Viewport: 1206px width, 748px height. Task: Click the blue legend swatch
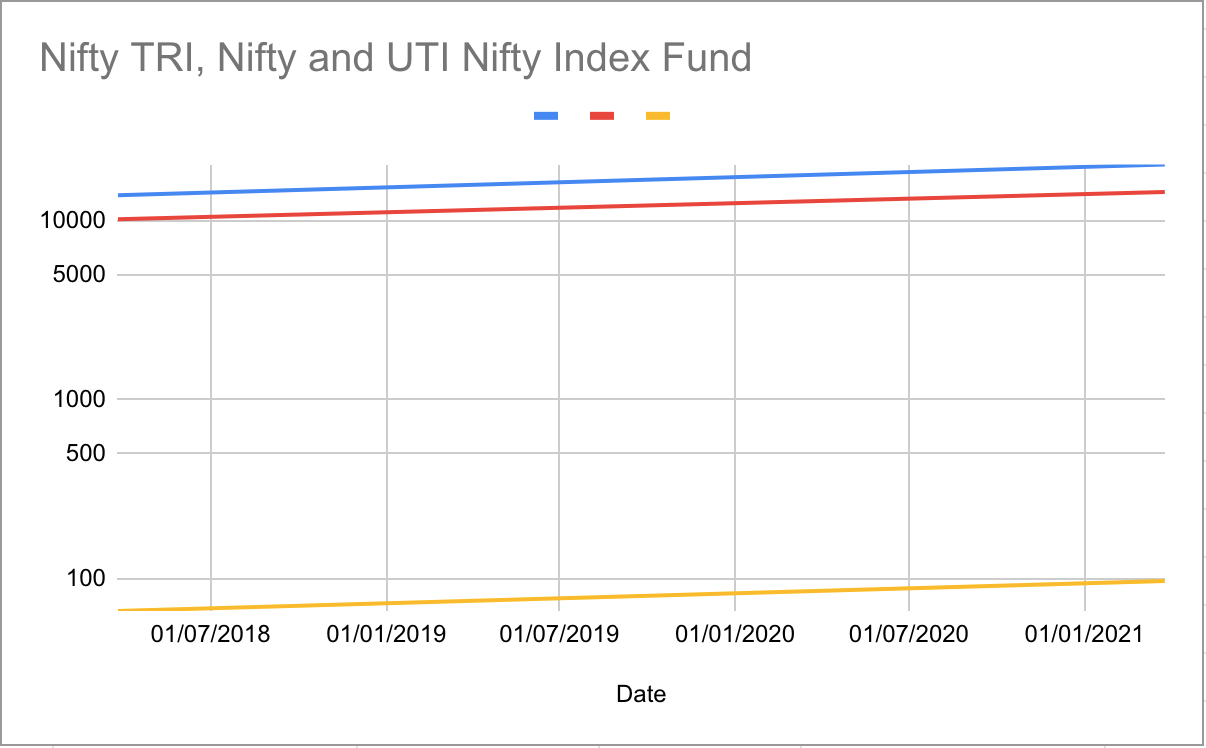(x=546, y=116)
